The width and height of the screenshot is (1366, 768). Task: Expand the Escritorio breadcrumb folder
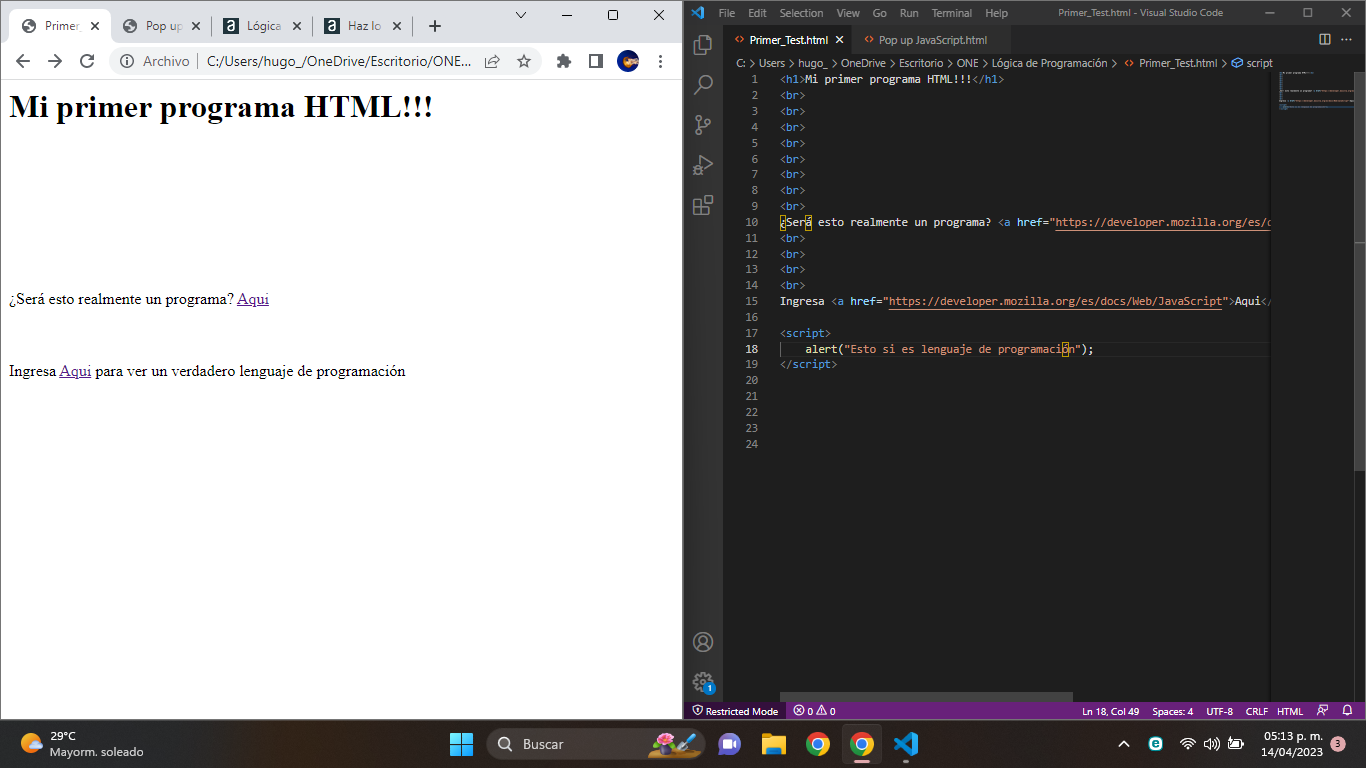click(x=920, y=63)
